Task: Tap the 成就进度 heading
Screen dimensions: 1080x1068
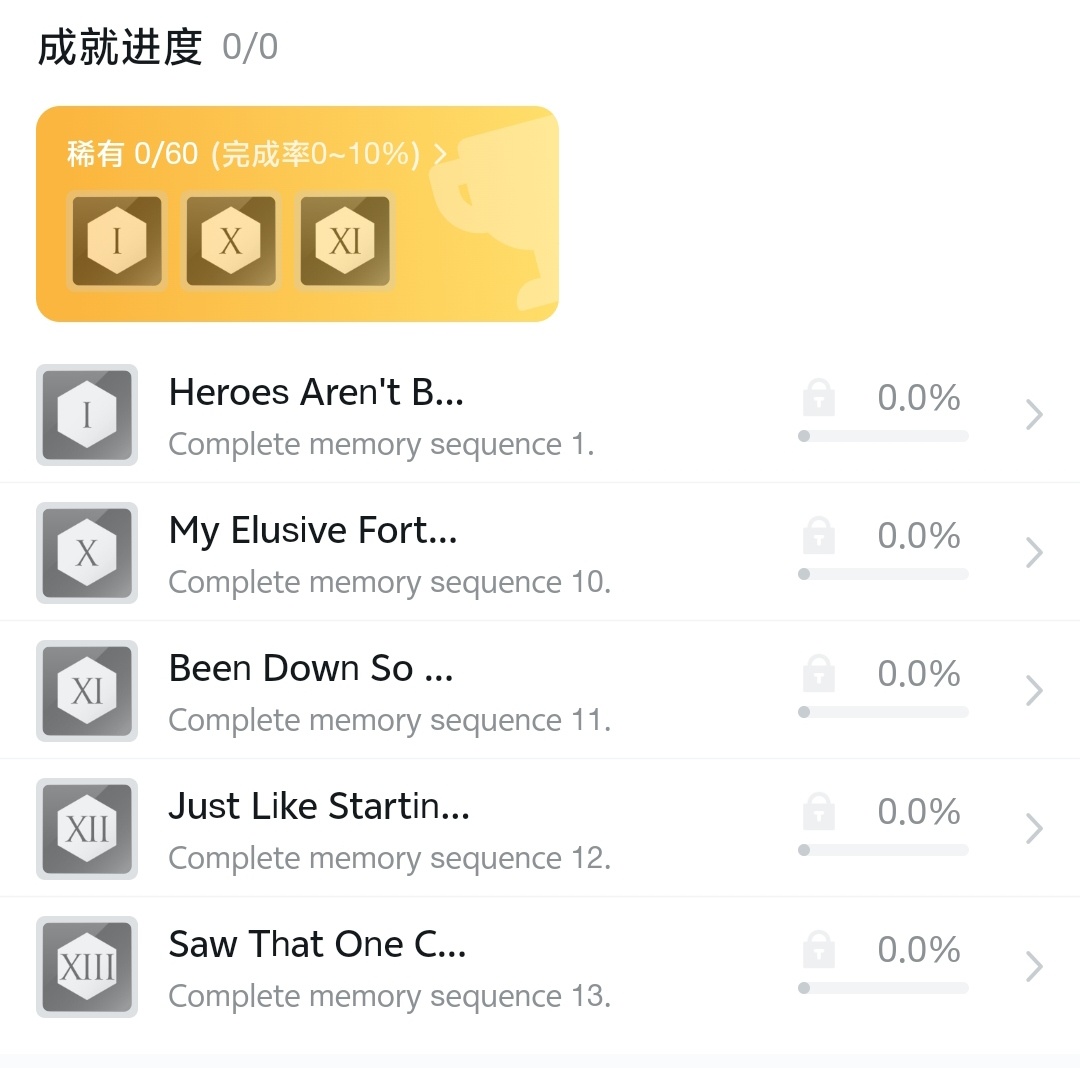Action: [120, 47]
